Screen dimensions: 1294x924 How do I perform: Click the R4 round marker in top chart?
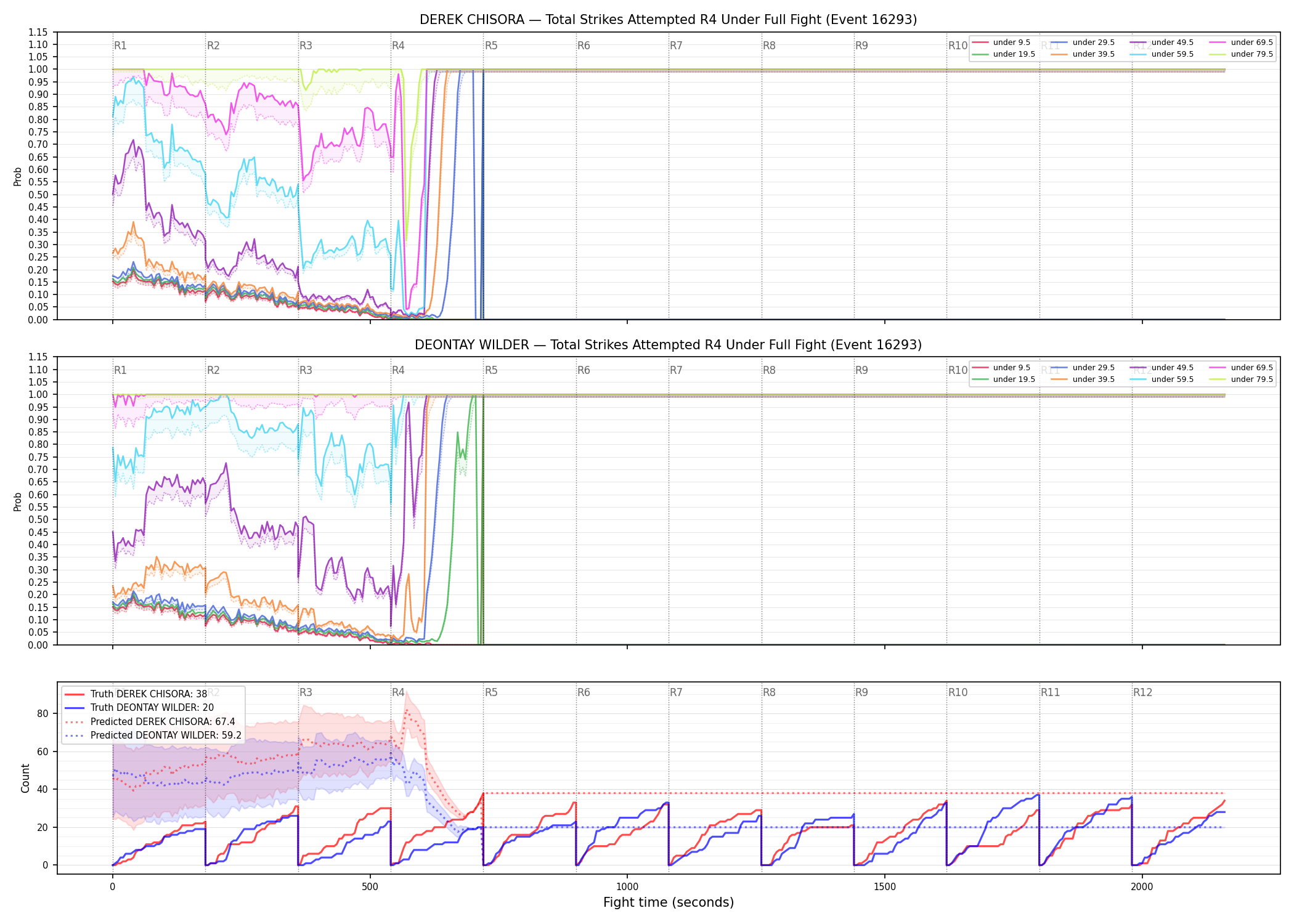[398, 46]
